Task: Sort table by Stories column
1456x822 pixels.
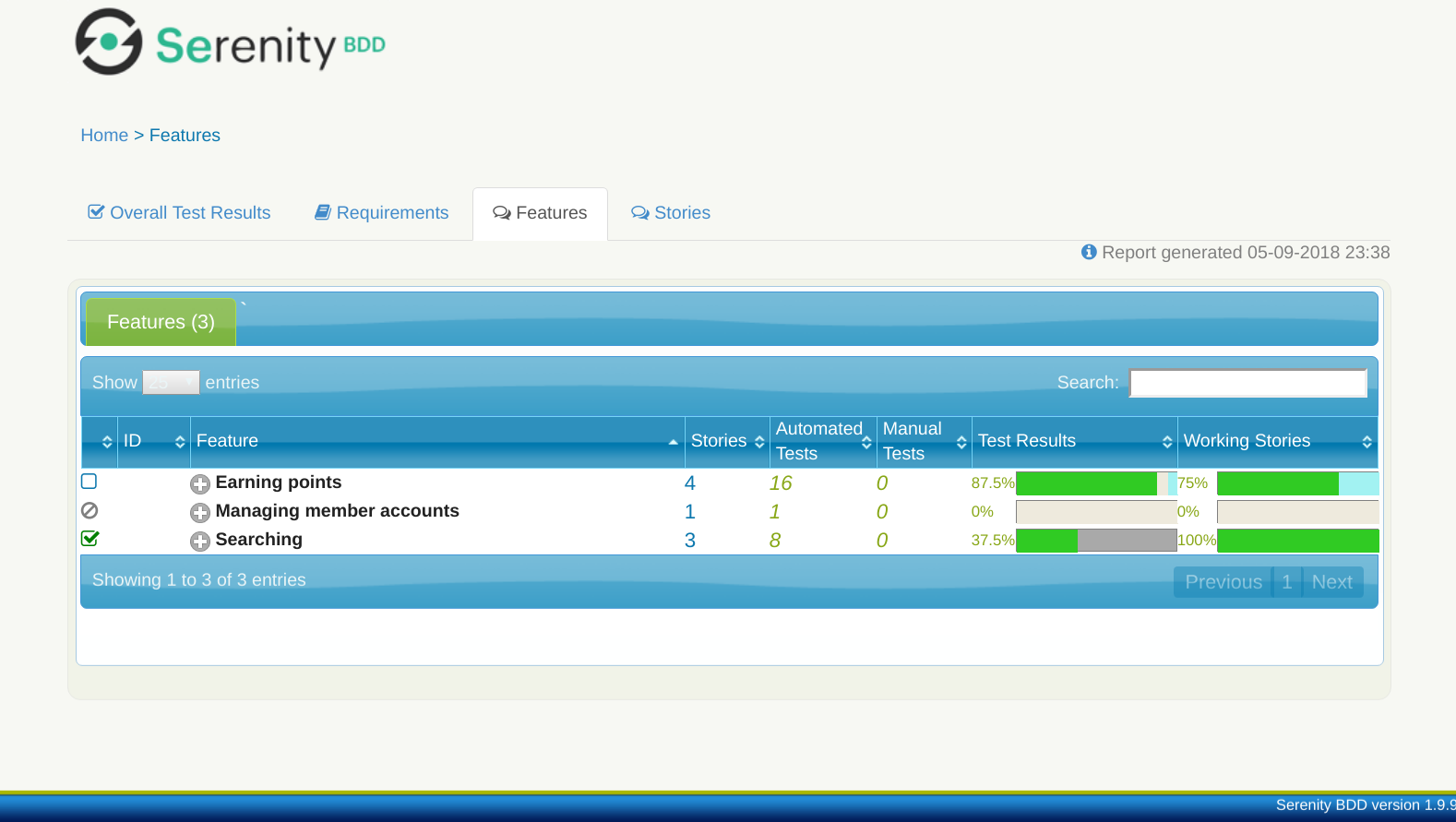Action: point(727,442)
